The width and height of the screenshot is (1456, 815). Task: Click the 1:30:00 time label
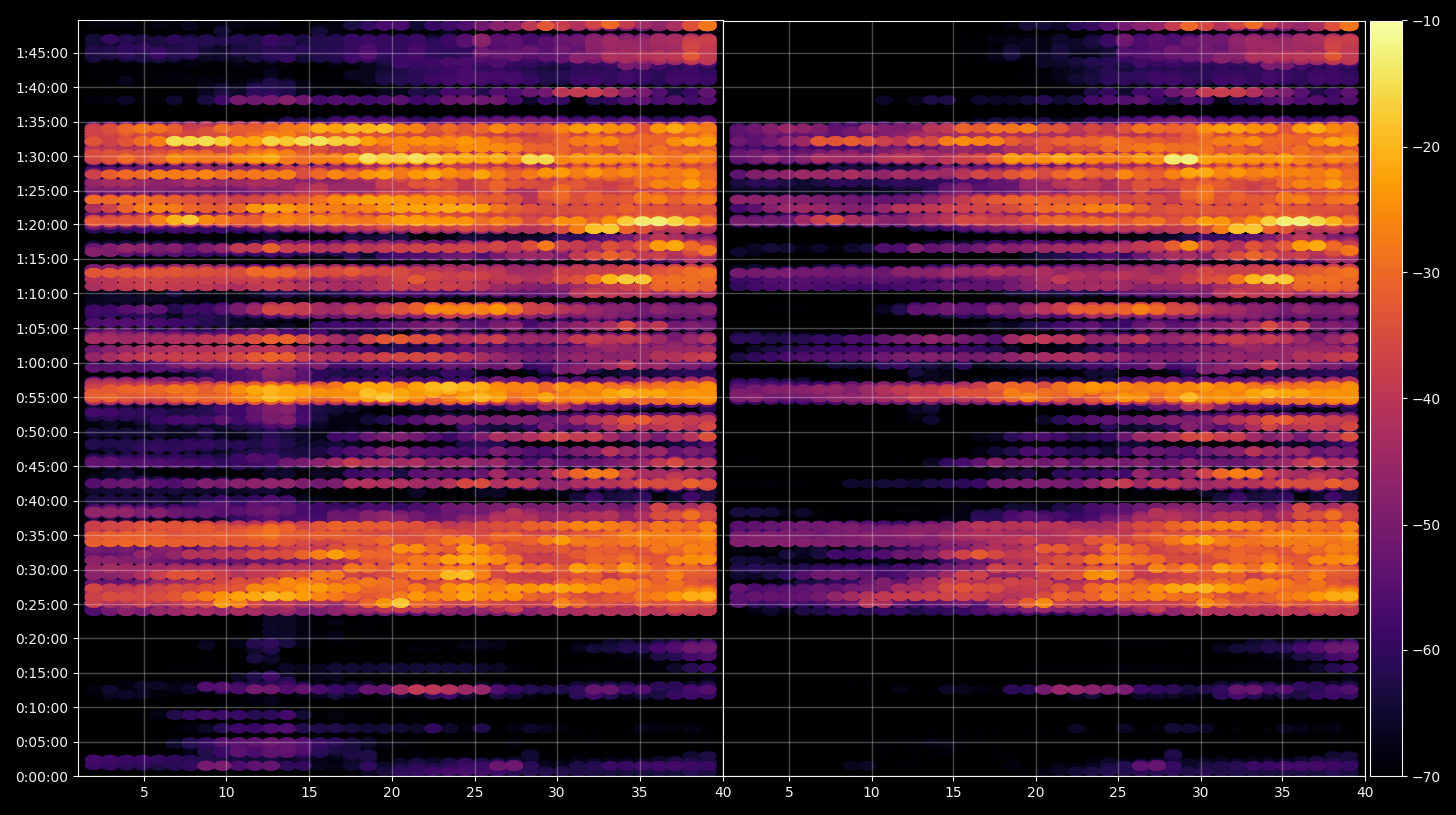42,157
